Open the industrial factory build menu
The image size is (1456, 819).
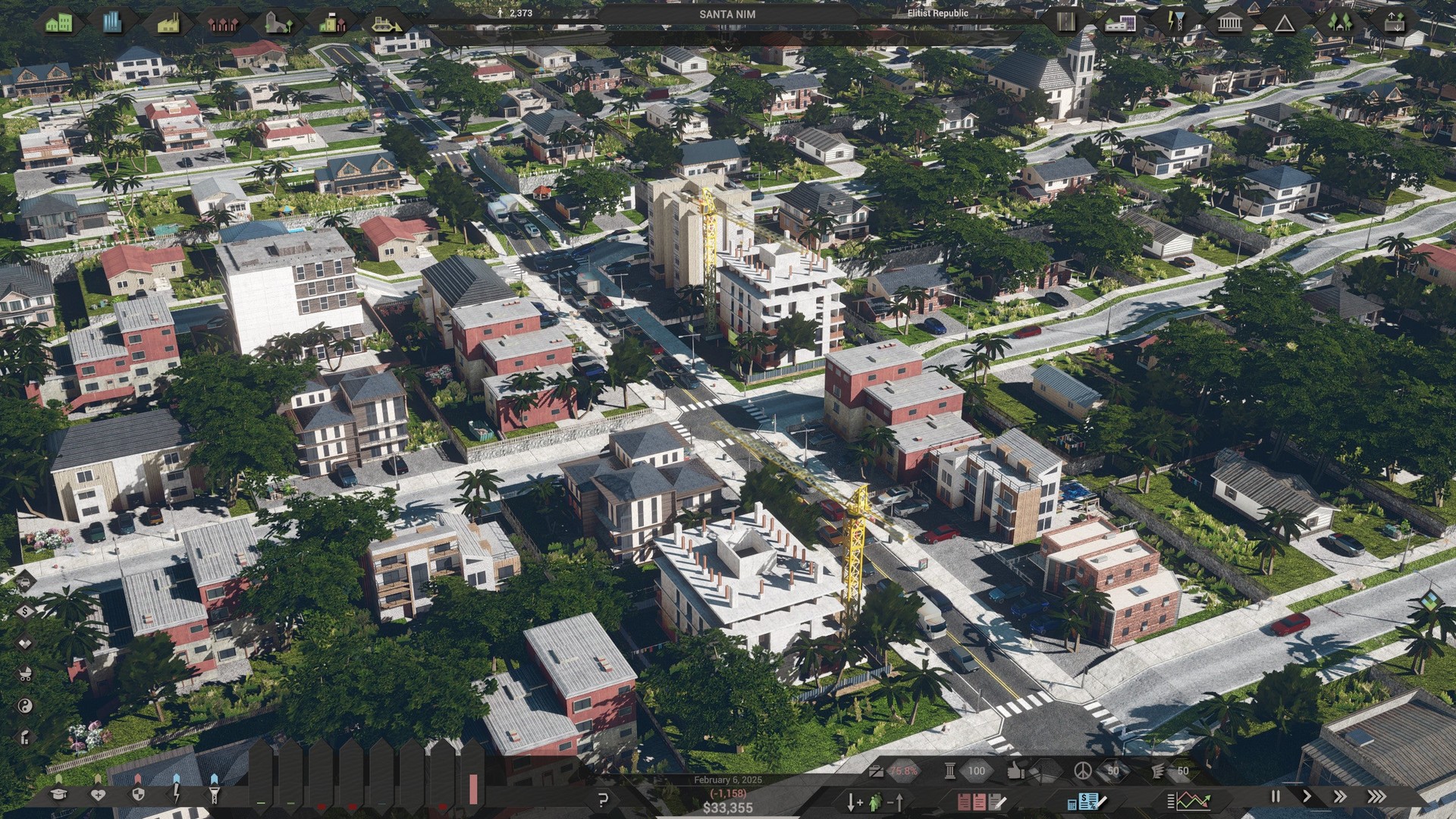pyautogui.click(x=168, y=23)
